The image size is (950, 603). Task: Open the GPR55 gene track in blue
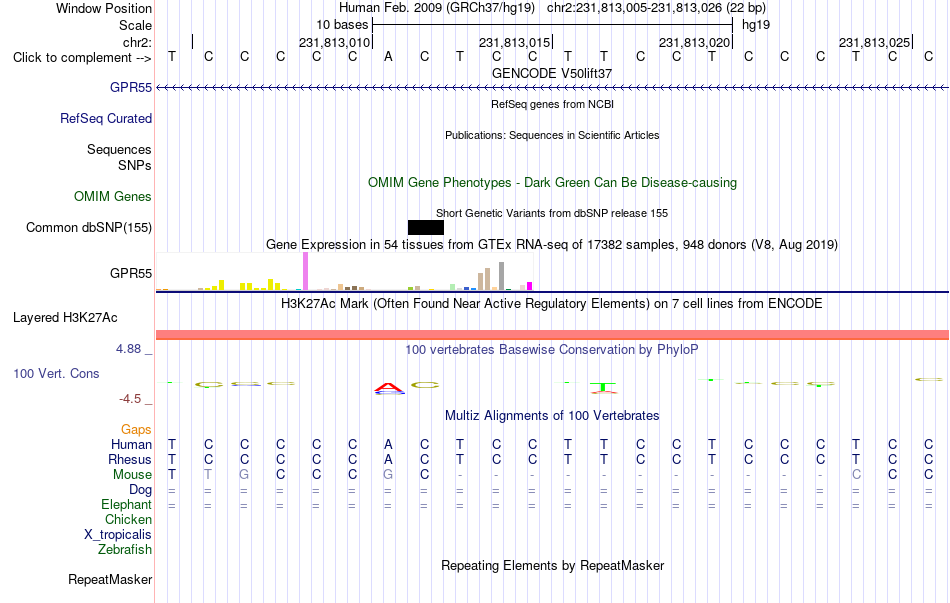tap(552, 88)
